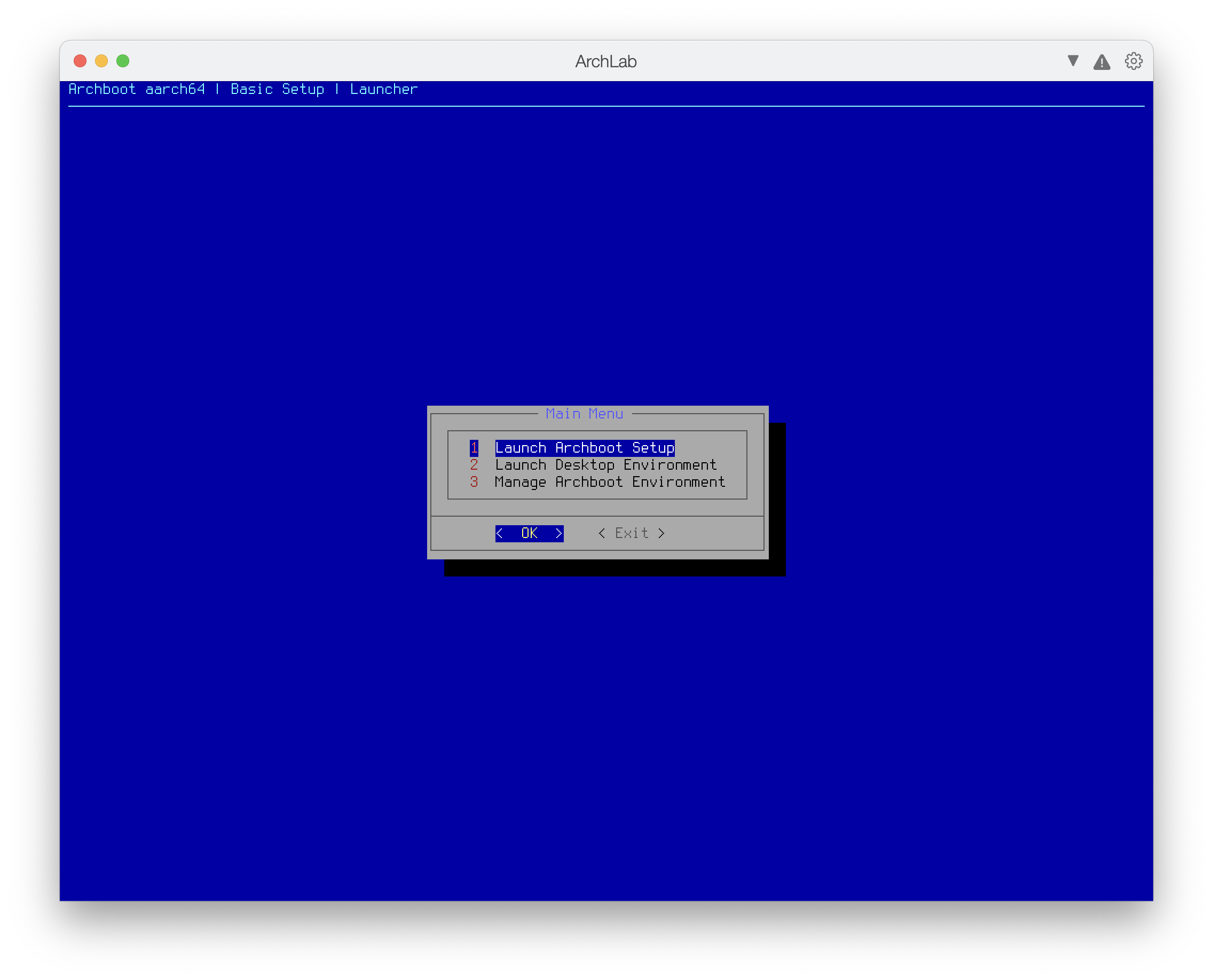Viewport: 1213px width, 980px height.
Task: Click the yellow minimize window button
Action: [101, 61]
